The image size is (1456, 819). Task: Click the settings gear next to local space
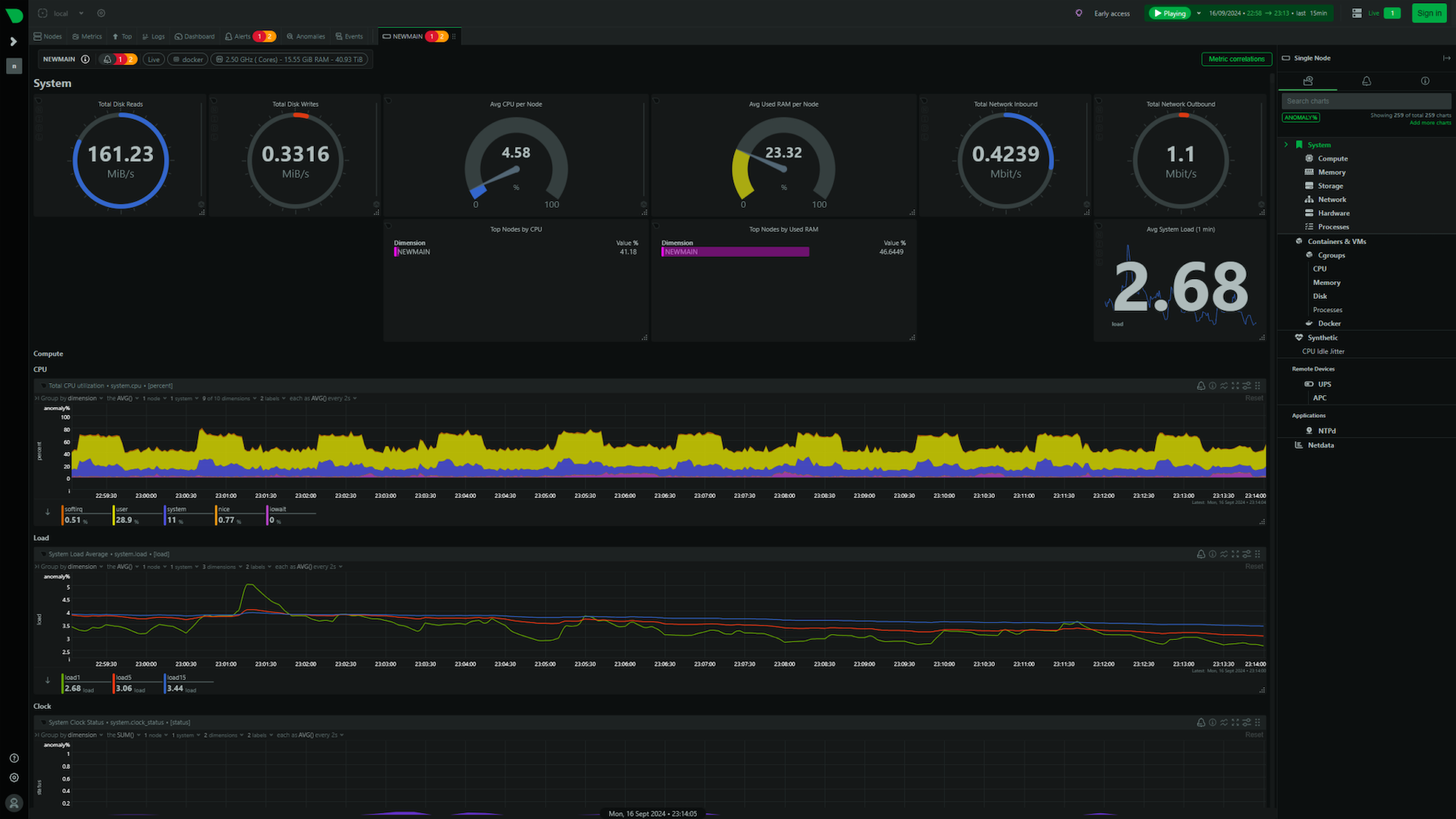[x=102, y=13]
